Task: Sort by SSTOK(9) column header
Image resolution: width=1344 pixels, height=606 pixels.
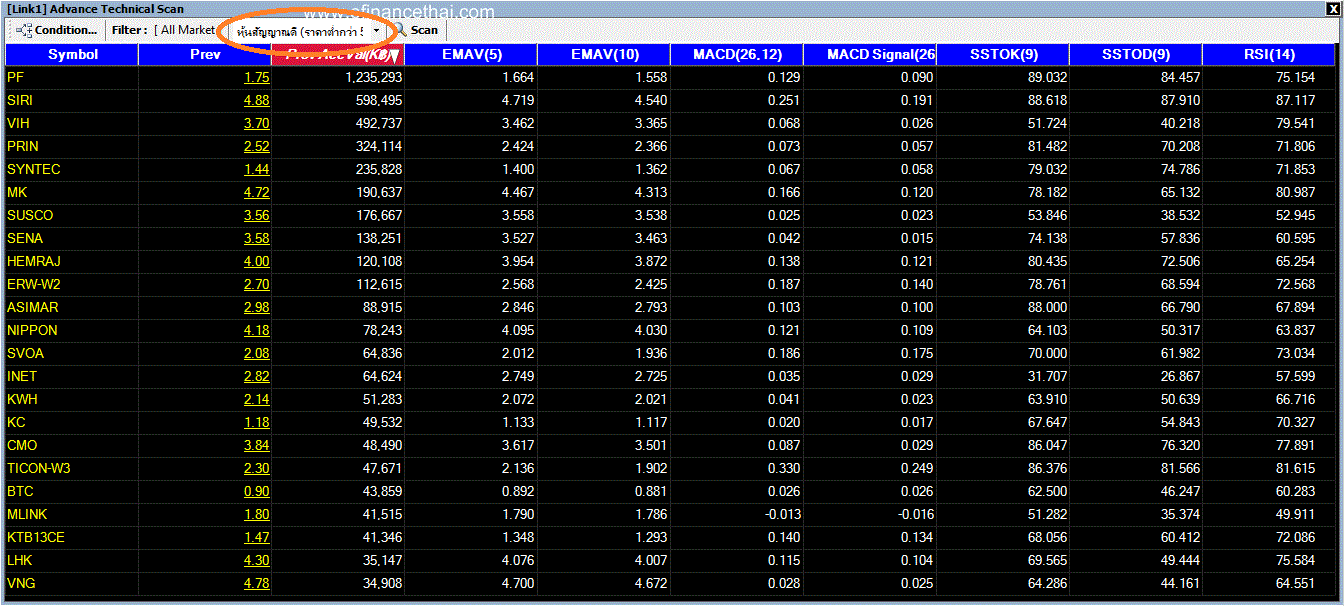Action: [x=1003, y=55]
